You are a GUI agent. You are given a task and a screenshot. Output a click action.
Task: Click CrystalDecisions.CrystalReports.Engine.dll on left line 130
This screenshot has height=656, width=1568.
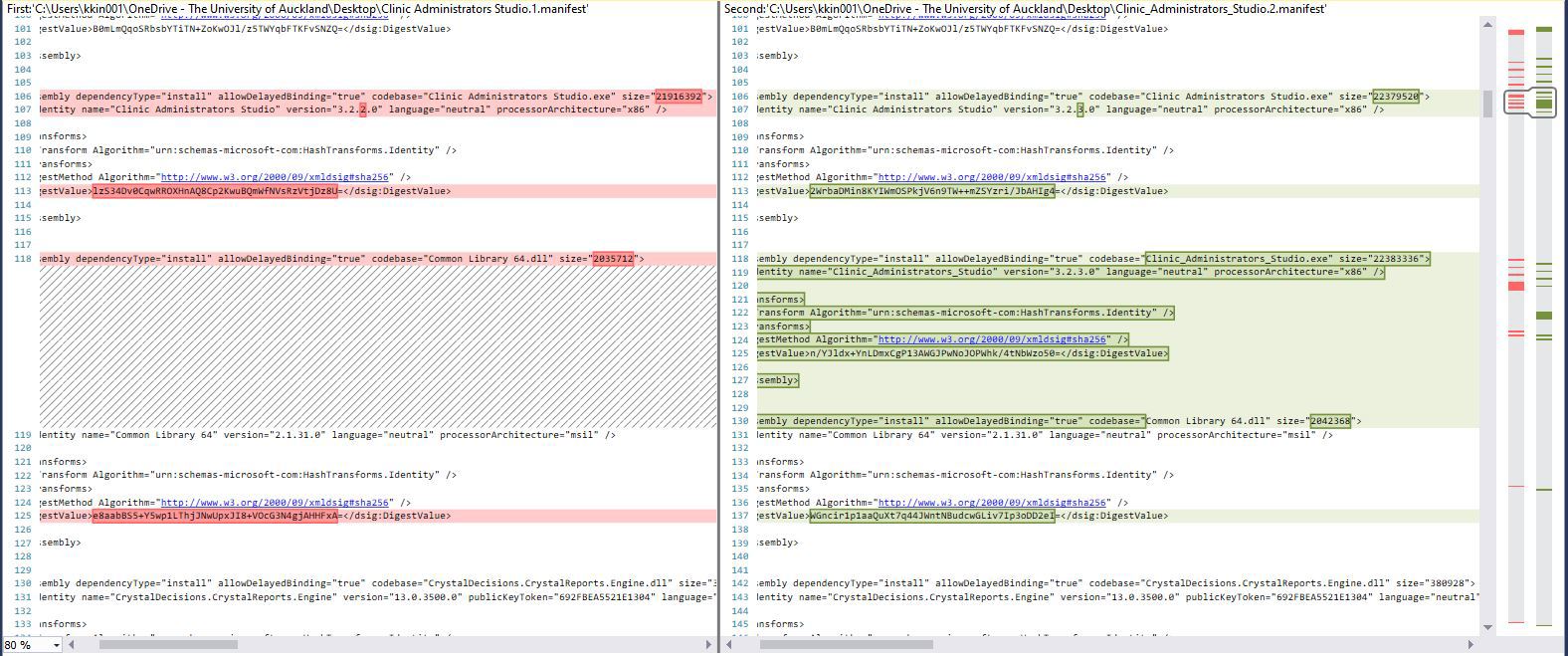pyautogui.click(x=549, y=583)
